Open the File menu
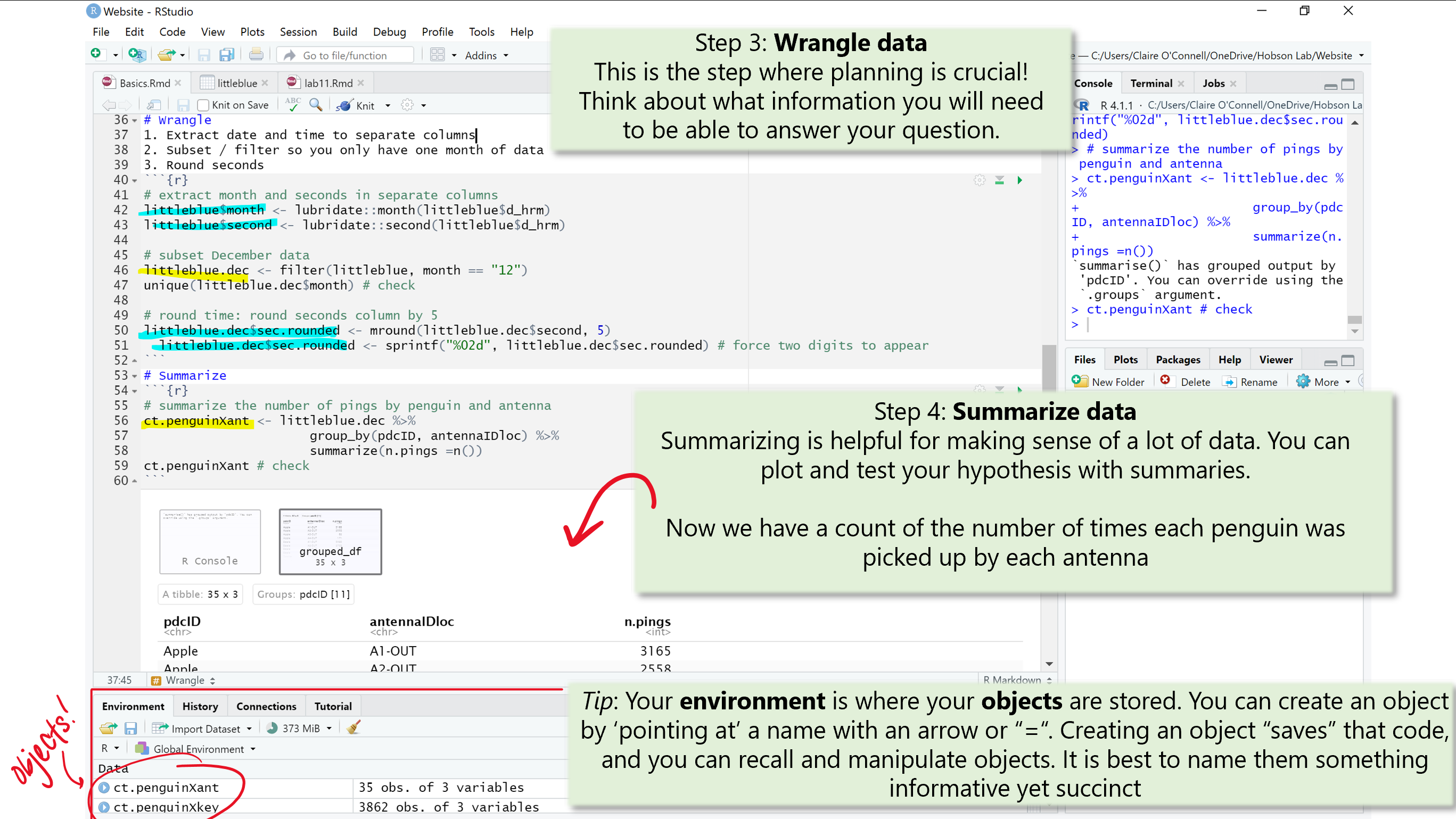The height and width of the screenshot is (819, 1456). coord(101,32)
